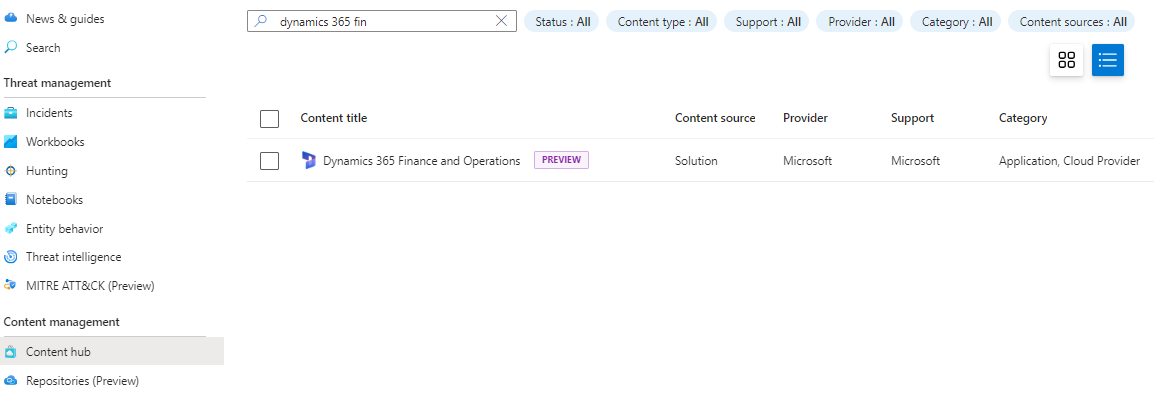Open Repositories (Preview)
Viewport: 1154px width, 396px height.
(82, 381)
